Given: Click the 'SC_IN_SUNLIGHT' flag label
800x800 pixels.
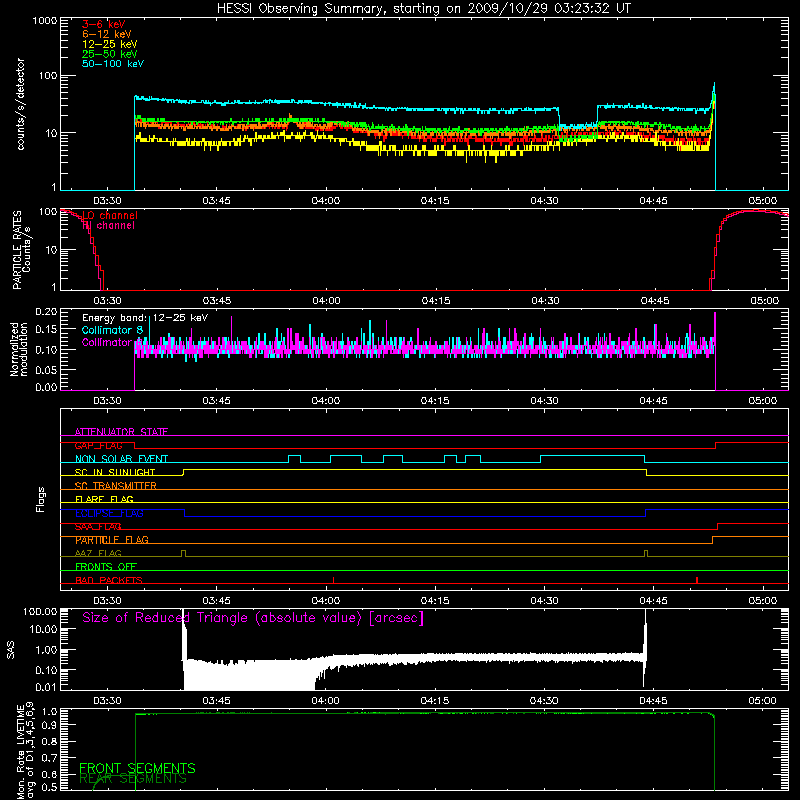Looking at the screenshot, I should 115,472.
